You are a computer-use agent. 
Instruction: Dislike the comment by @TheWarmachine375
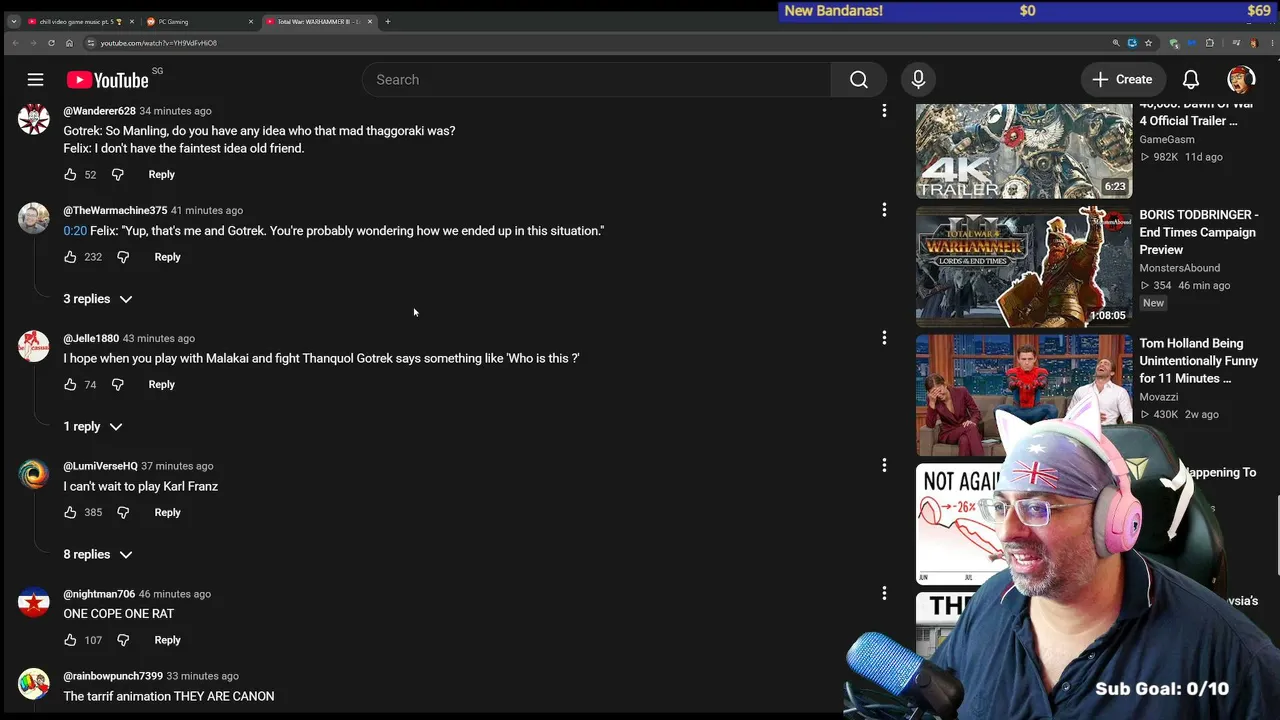123,257
